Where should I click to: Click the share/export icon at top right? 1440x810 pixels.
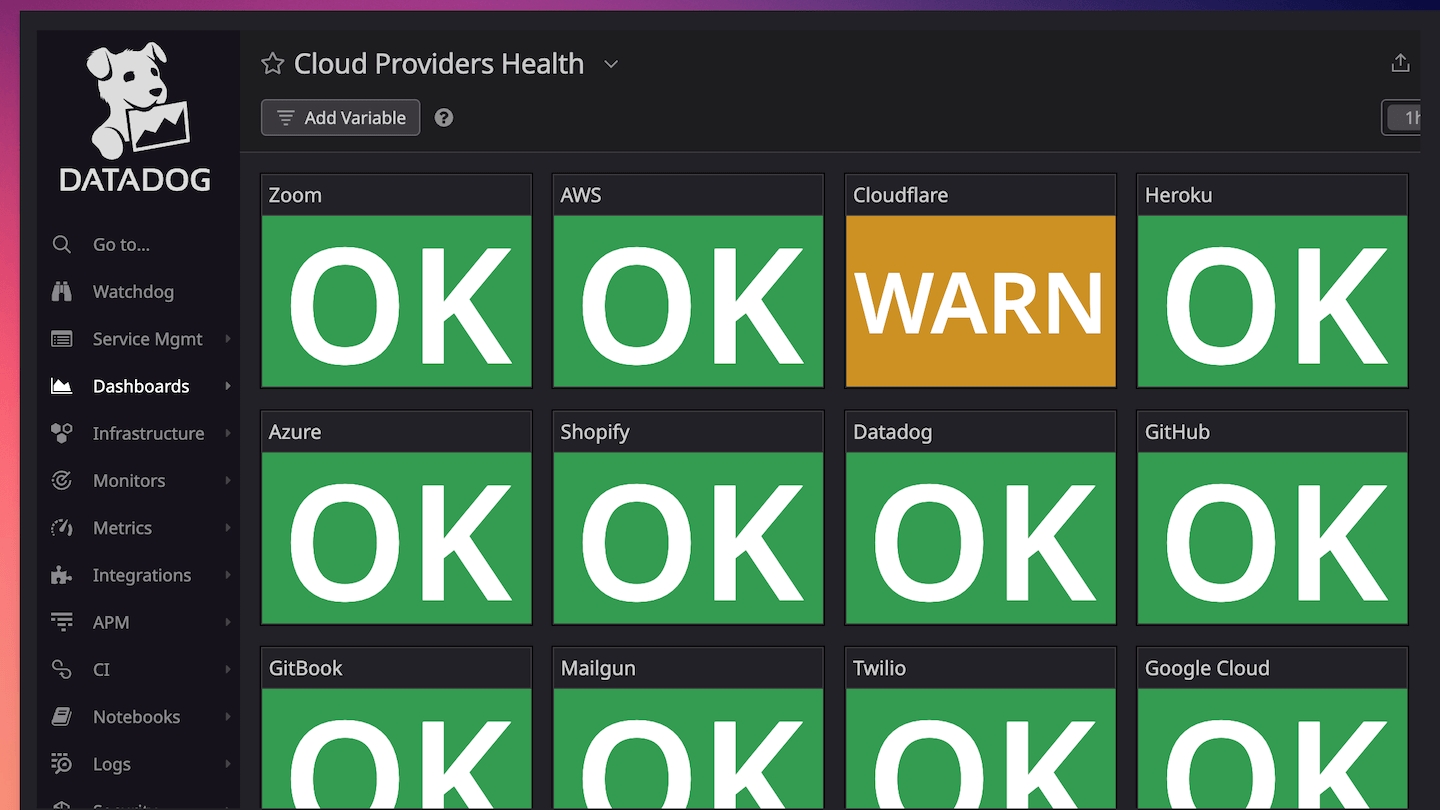[1400, 63]
